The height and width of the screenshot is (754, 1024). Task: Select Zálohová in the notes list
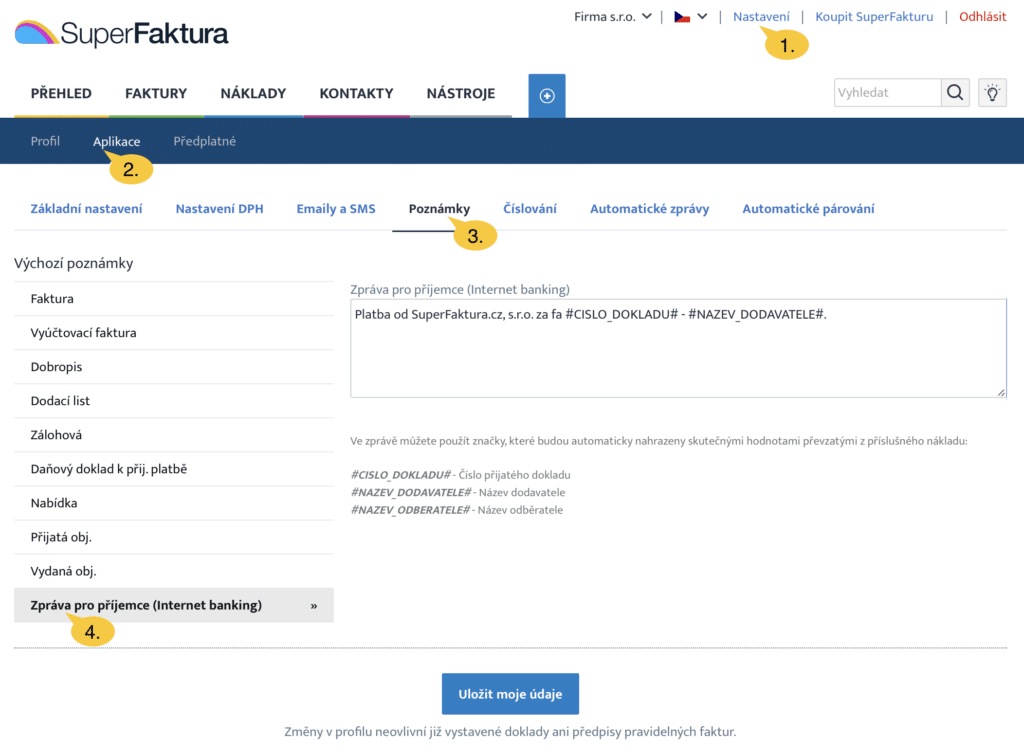click(56, 435)
